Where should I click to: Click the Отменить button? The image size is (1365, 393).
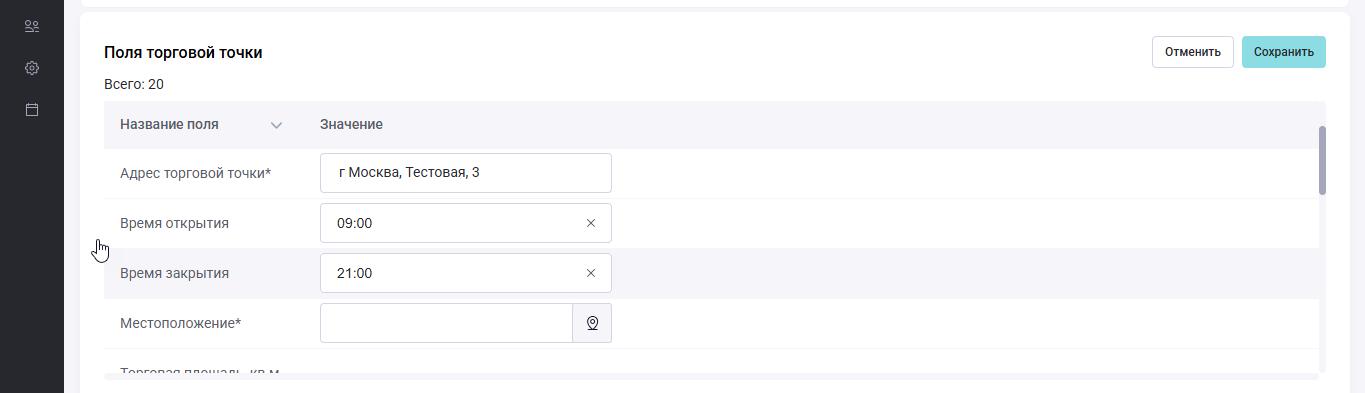pos(1192,52)
